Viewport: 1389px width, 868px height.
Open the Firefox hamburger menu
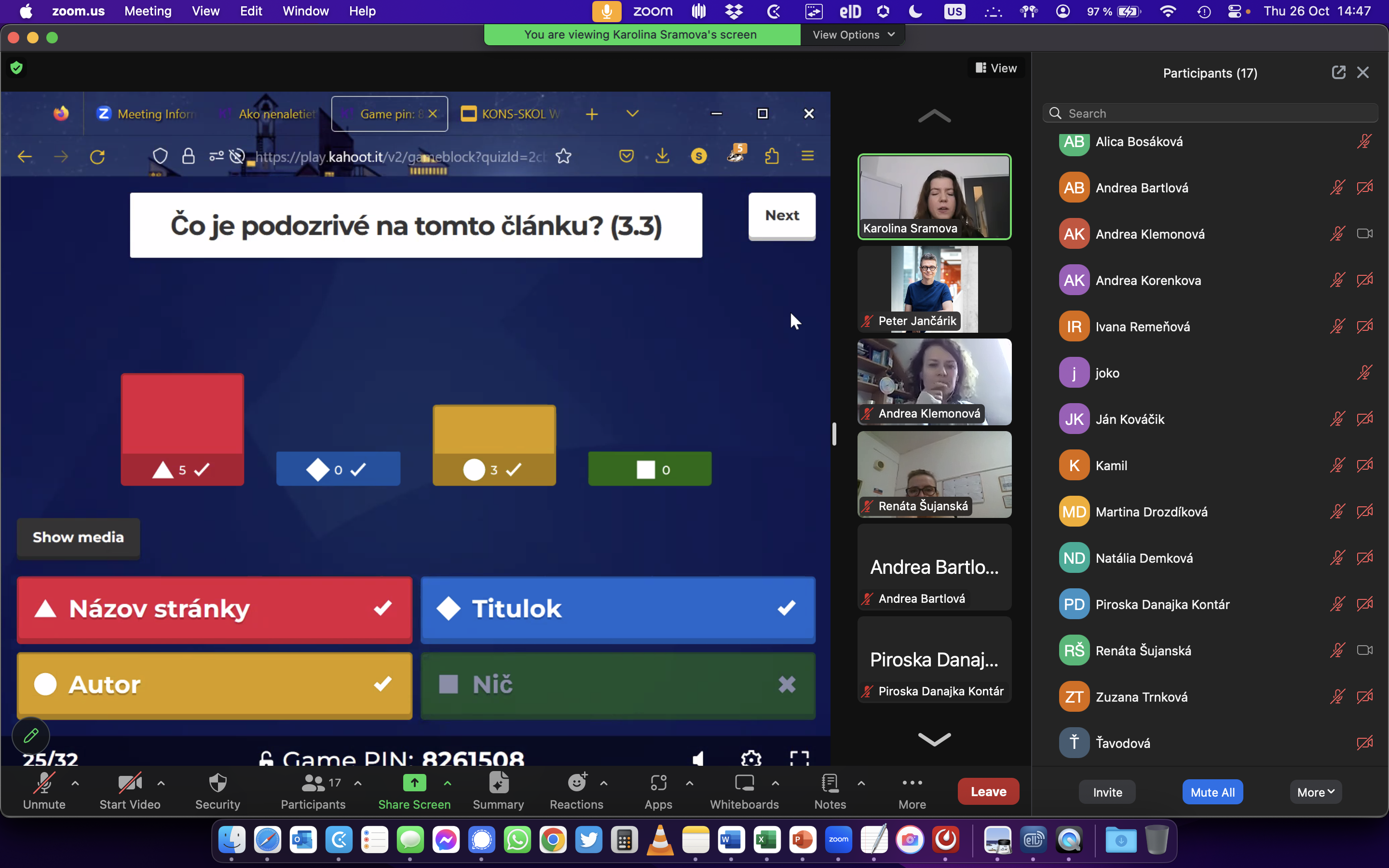click(x=807, y=156)
